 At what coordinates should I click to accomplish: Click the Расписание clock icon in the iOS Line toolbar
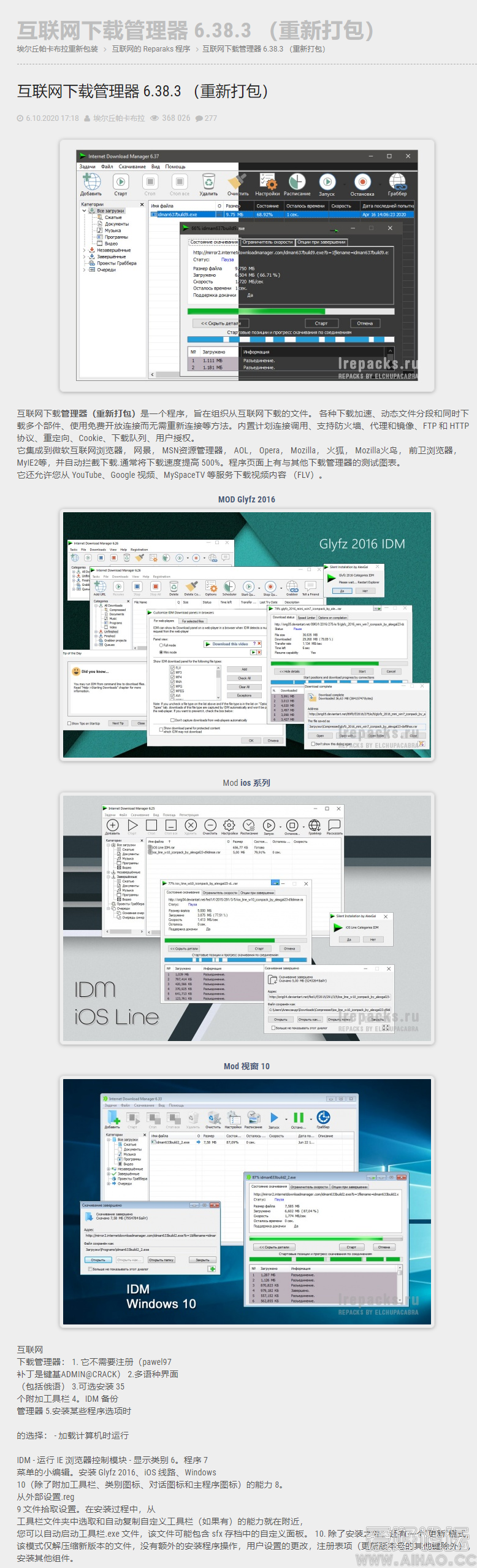tap(249, 825)
